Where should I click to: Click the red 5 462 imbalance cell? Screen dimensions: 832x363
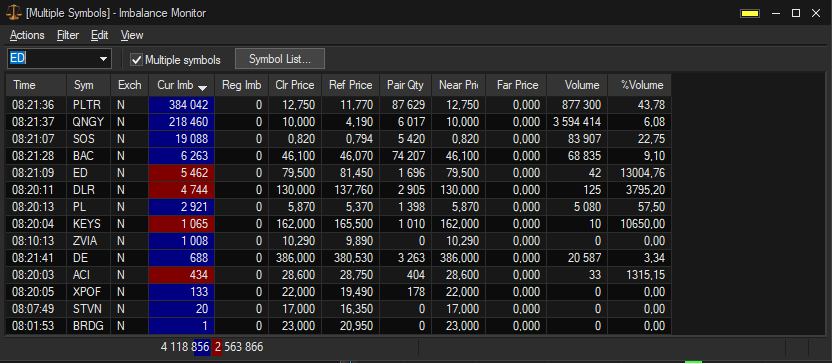(181, 173)
